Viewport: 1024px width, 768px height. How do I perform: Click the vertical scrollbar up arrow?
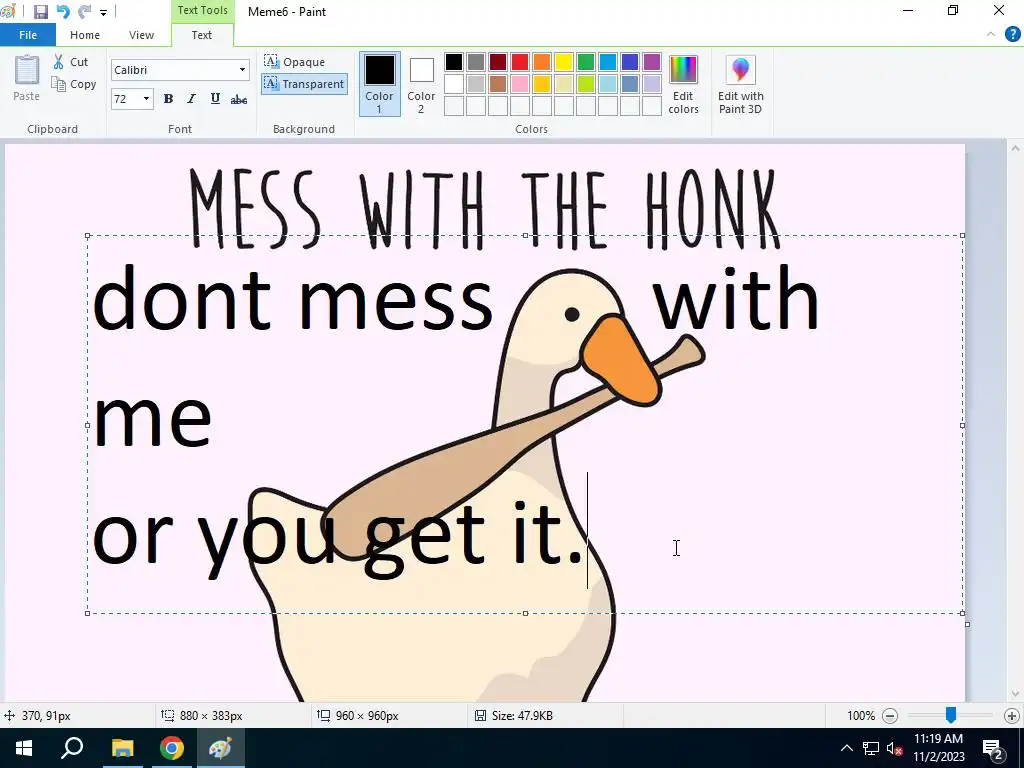tap(1016, 148)
